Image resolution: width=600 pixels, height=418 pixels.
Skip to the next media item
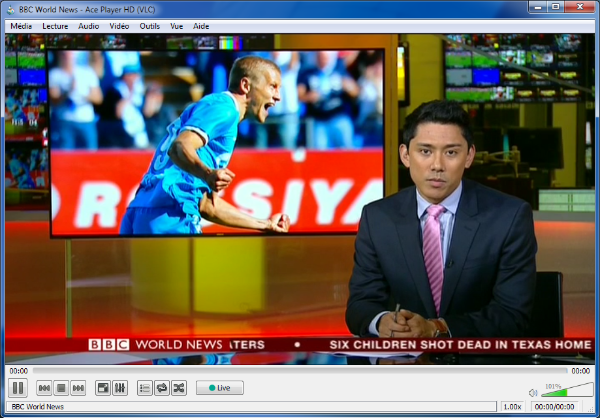pos(78,388)
